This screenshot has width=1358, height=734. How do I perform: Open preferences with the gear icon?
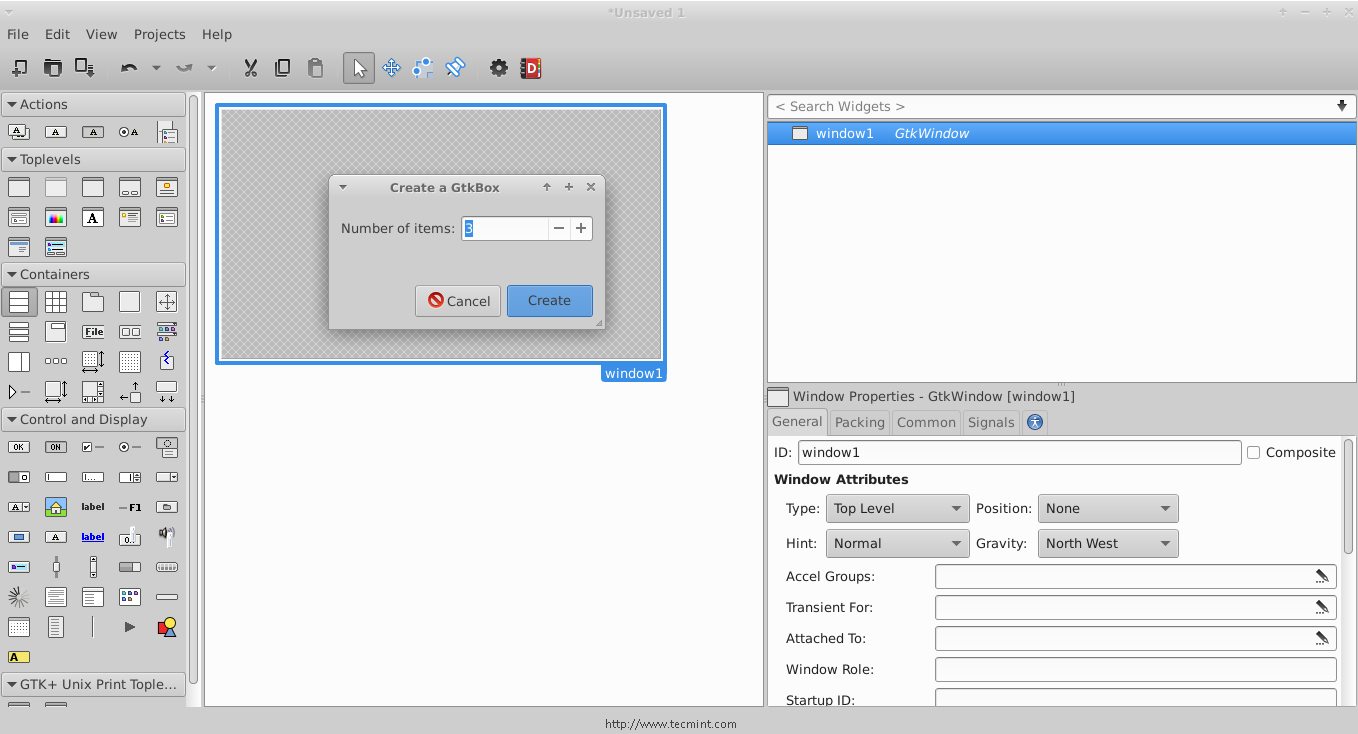pos(498,68)
